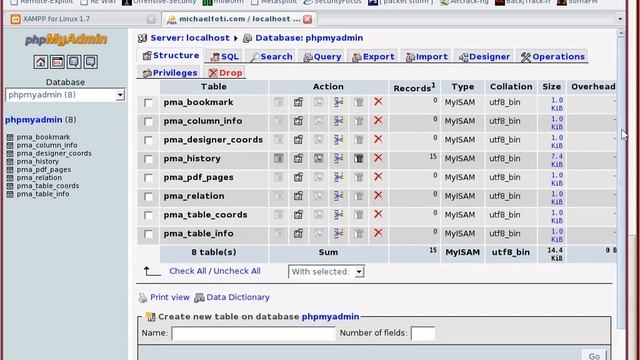Insert icon for pma_relation row

338,196
